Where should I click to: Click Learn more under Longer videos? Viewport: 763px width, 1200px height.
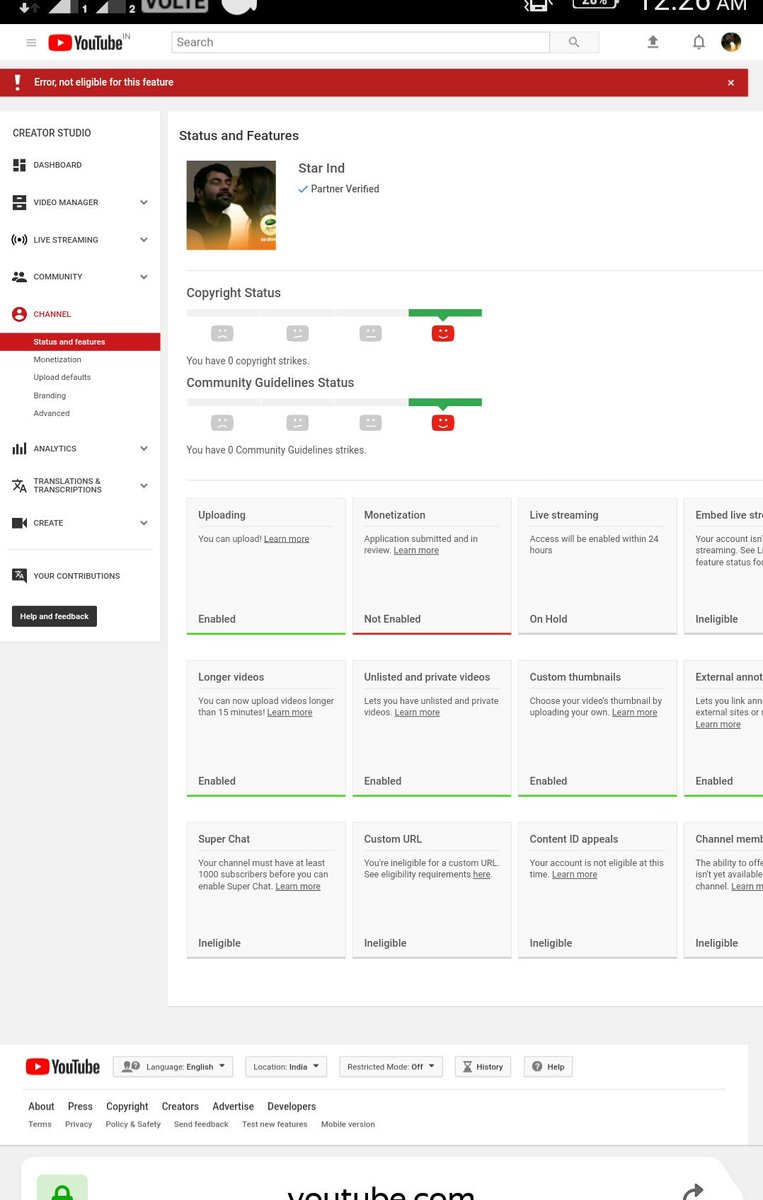pos(290,713)
